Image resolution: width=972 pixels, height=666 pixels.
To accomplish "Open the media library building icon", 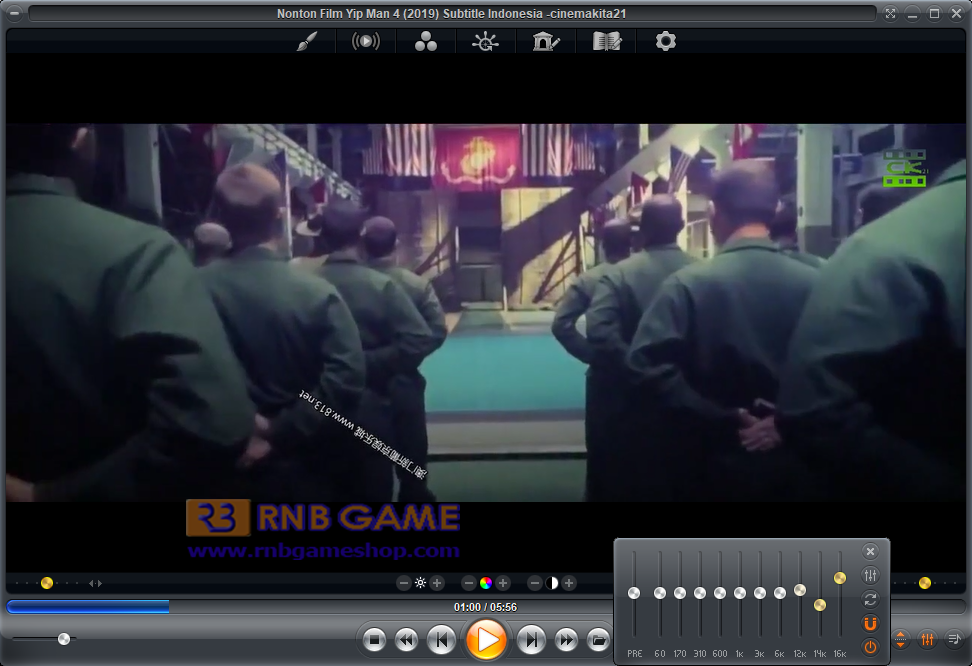I will [546, 42].
